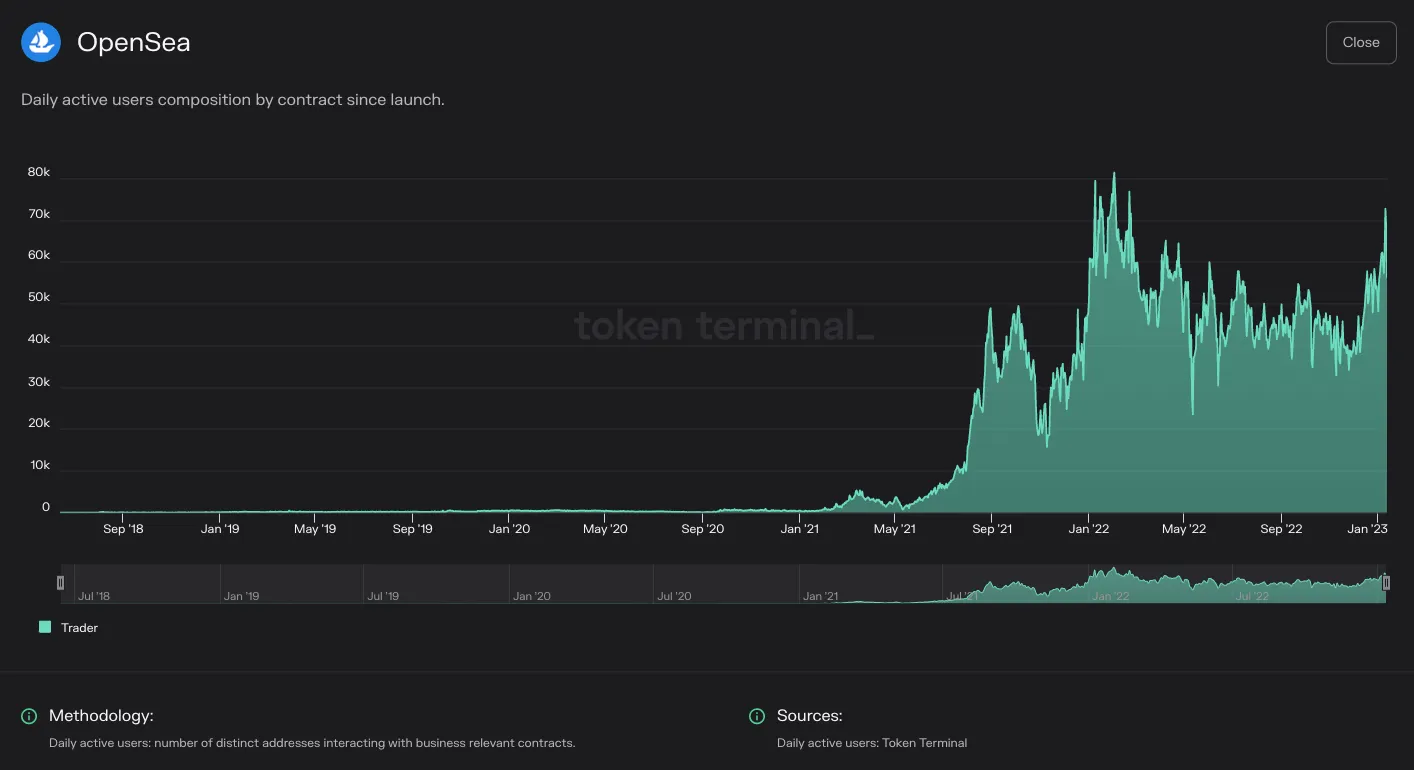Click Jul '18 in the range navigator
This screenshot has height=770, width=1414.
point(94,596)
